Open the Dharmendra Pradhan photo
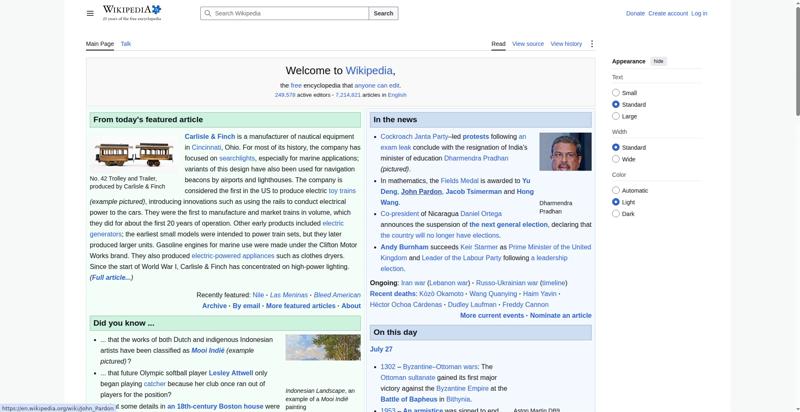This screenshot has height=412, width=800. [x=565, y=151]
